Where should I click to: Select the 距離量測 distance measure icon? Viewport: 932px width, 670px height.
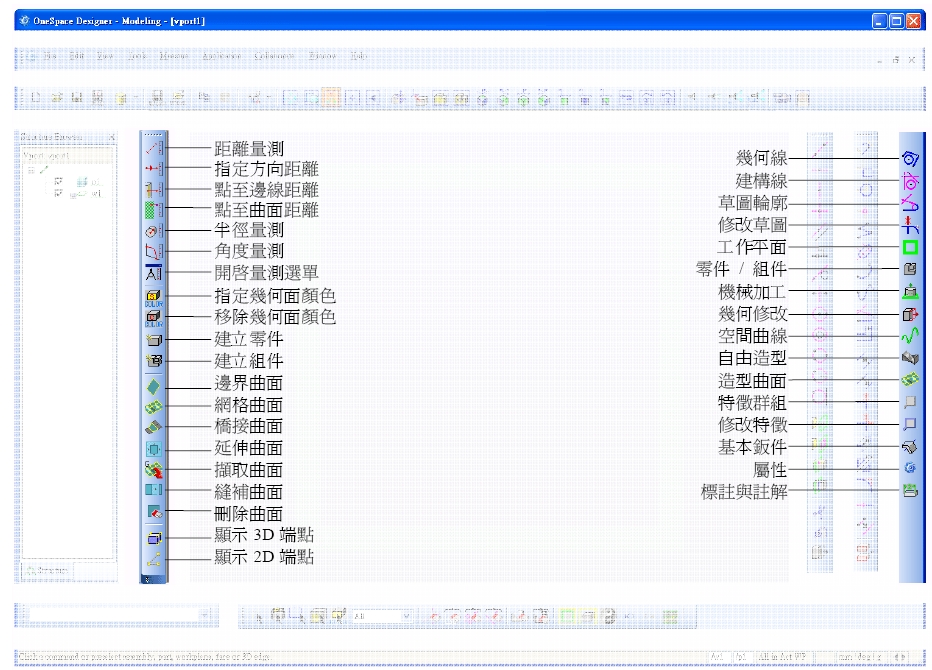click(x=153, y=148)
